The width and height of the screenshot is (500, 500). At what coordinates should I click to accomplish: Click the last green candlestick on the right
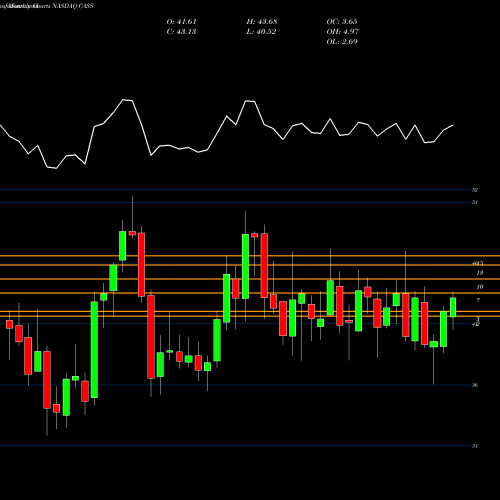[x=453, y=307]
